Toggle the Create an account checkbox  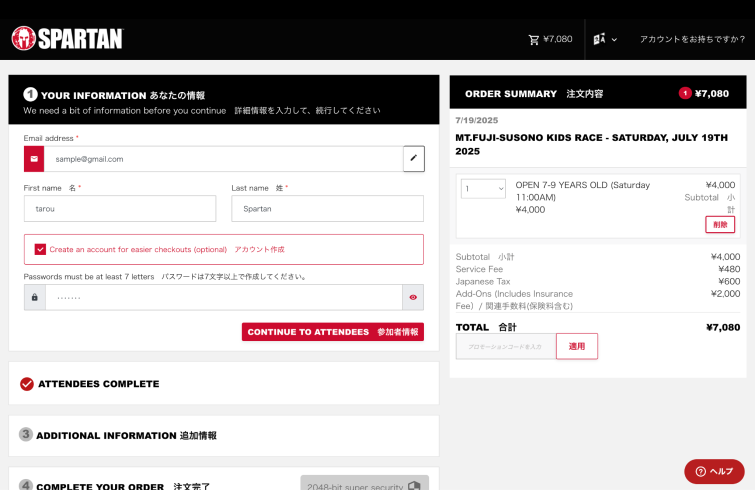pyautogui.click(x=40, y=249)
